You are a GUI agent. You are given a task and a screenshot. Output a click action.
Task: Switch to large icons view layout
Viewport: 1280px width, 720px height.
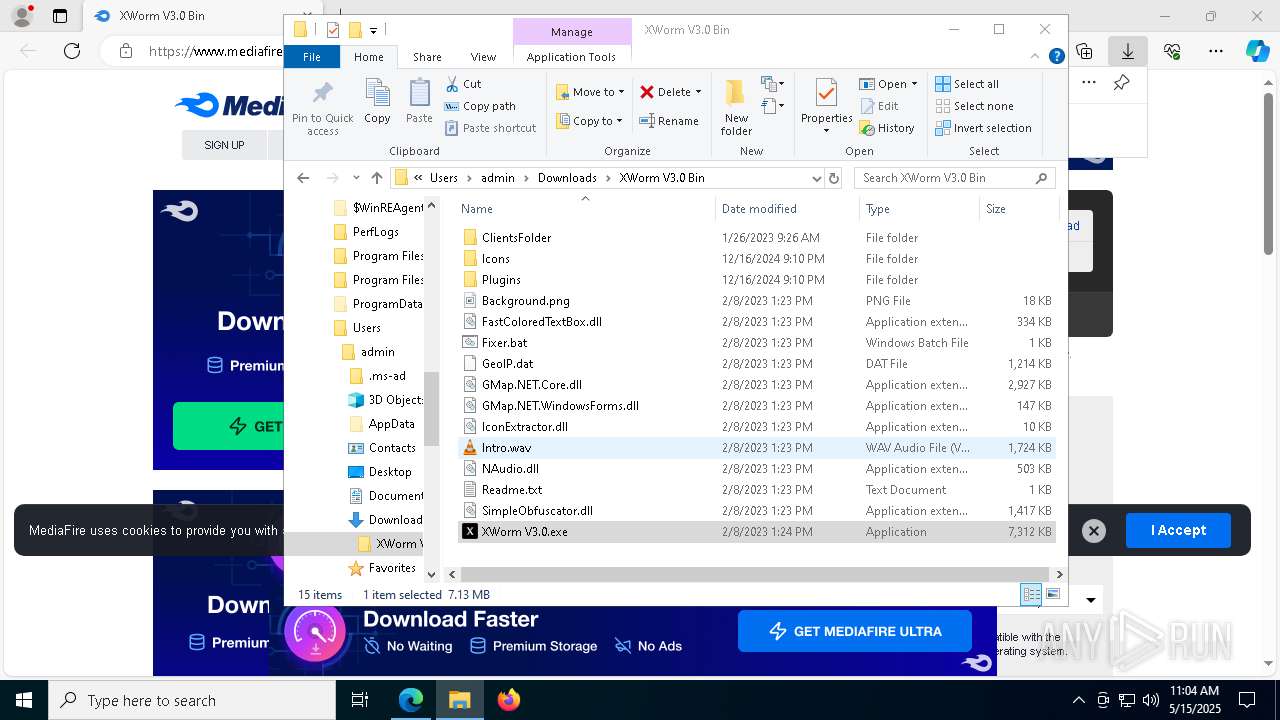(1052, 594)
